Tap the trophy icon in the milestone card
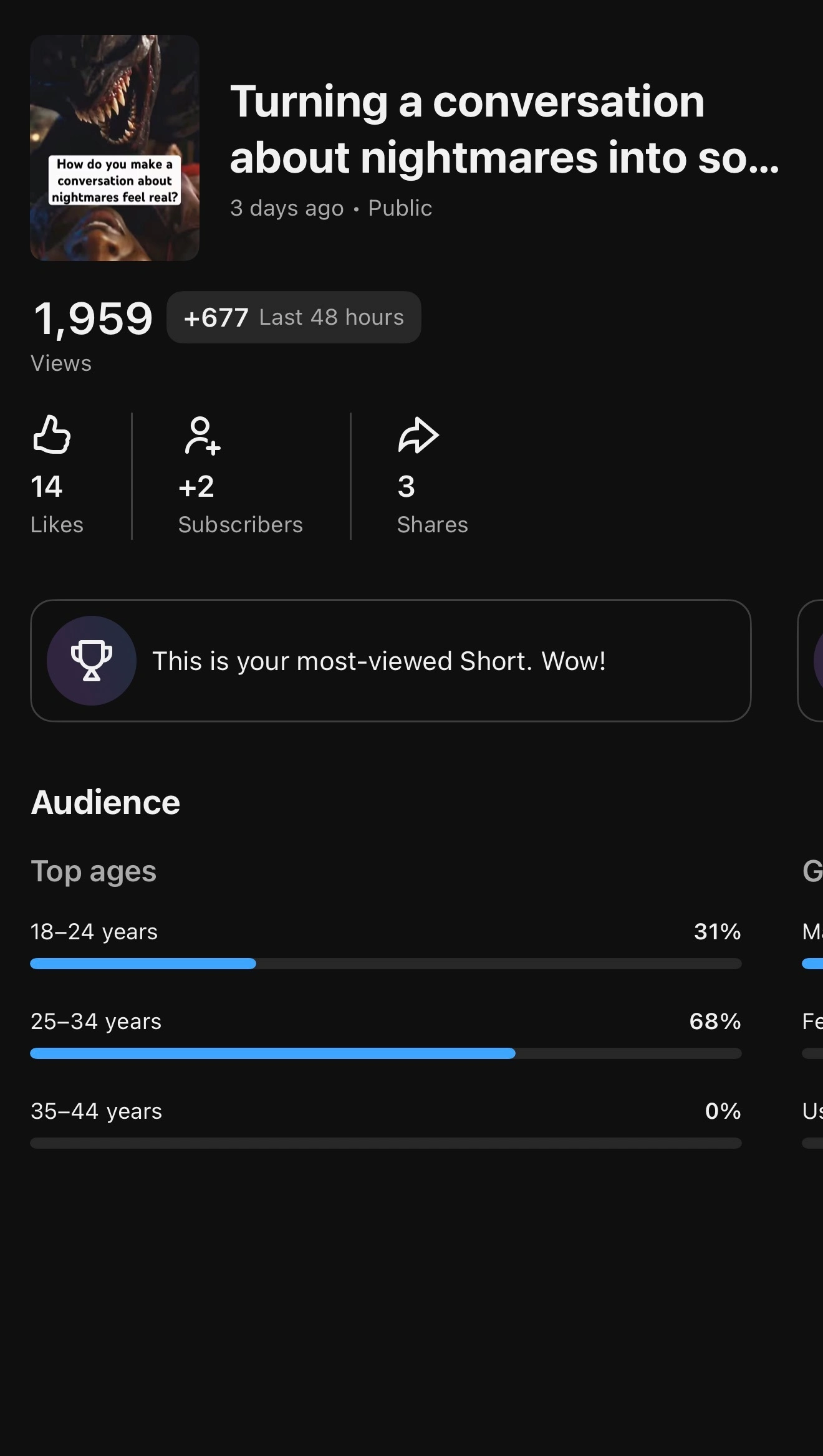This screenshot has width=823, height=1456. pyautogui.click(x=92, y=661)
